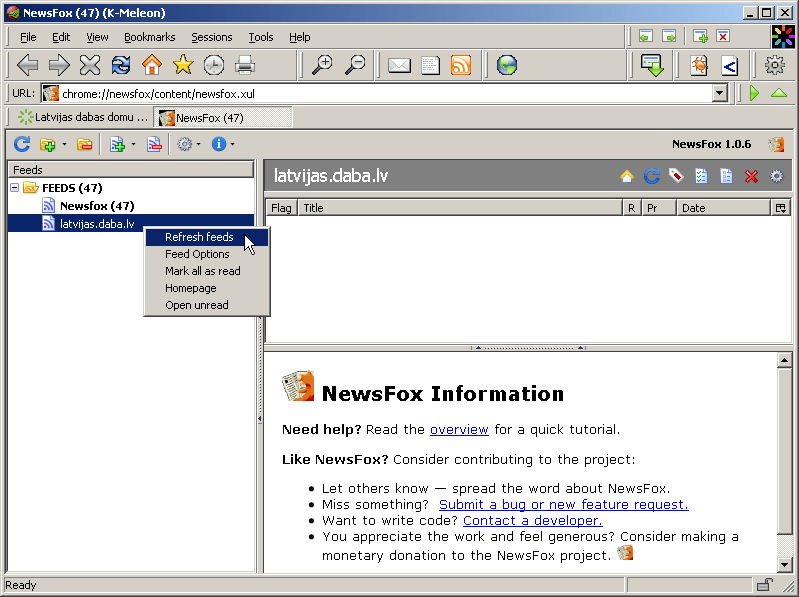Viewport: 799px width, 597px height.
Task: Open the overview tutorial link
Action: (x=459, y=429)
